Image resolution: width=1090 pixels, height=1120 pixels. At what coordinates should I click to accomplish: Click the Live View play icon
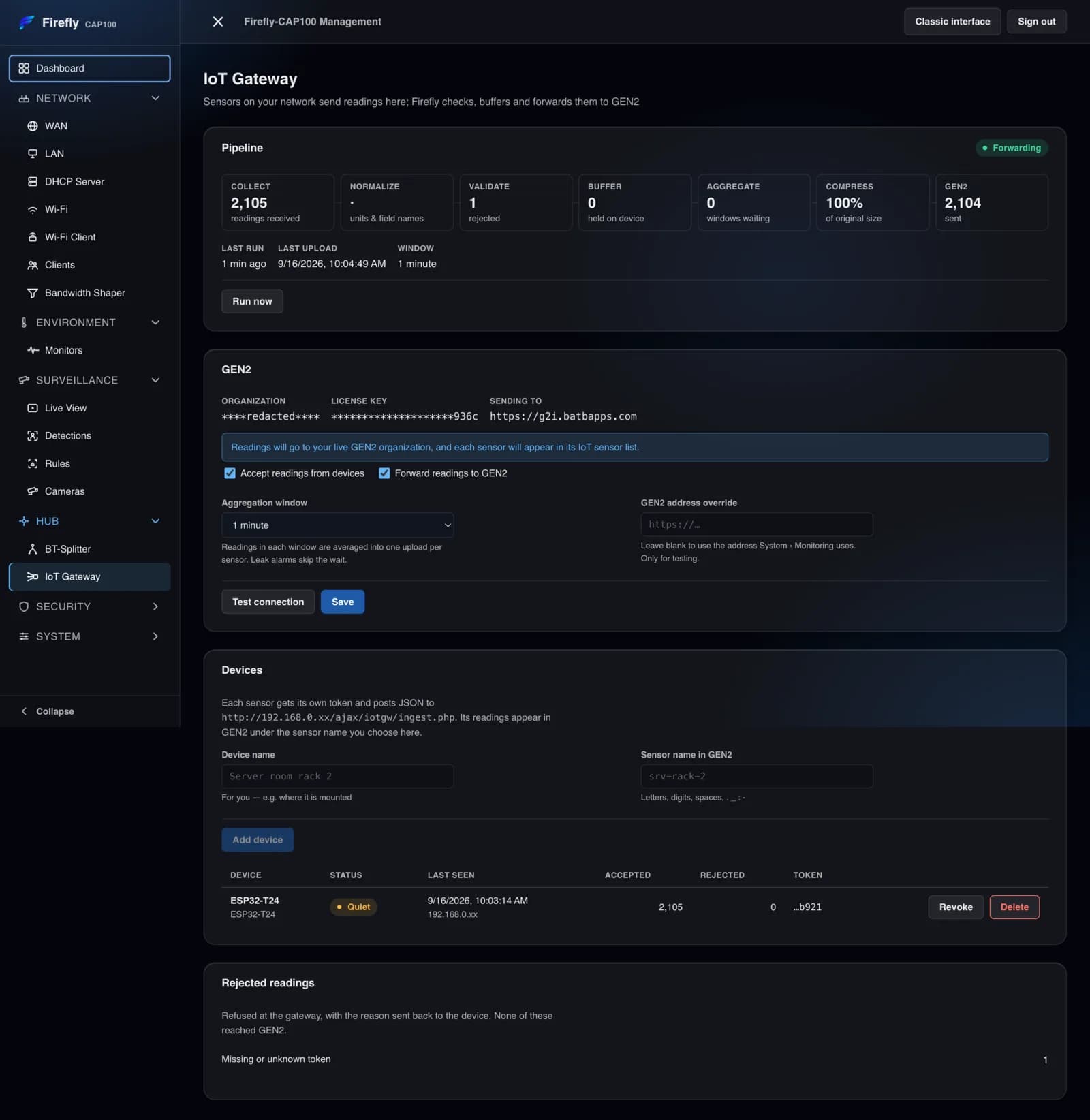click(x=33, y=408)
